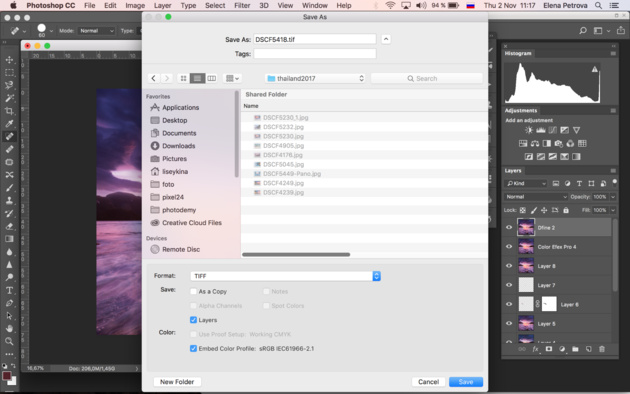The height and width of the screenshot is (394, 630).
Task: Open brush Mode Normal dropdown
Action: tap(96, 31)
